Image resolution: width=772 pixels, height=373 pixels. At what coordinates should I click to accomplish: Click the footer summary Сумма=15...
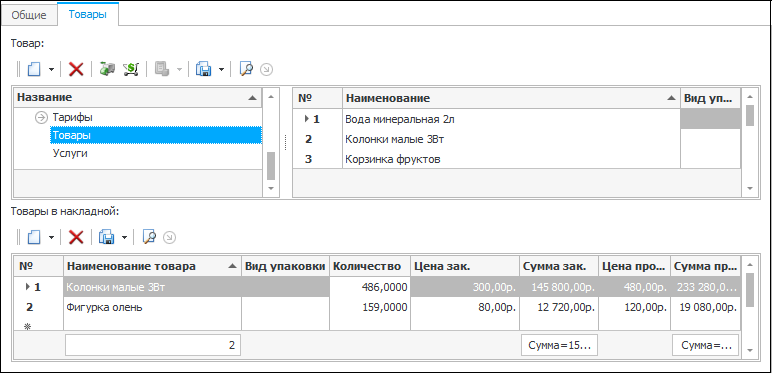pyautogui.click(x=559, y=345)
